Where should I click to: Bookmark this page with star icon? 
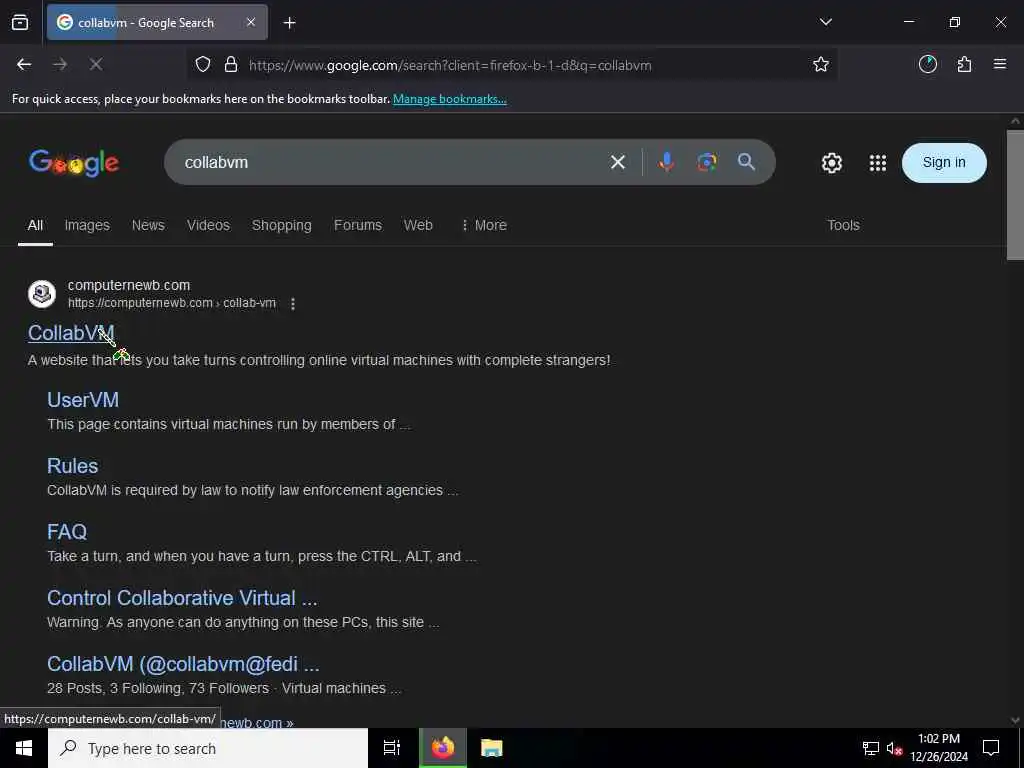[x=821, y=64]
